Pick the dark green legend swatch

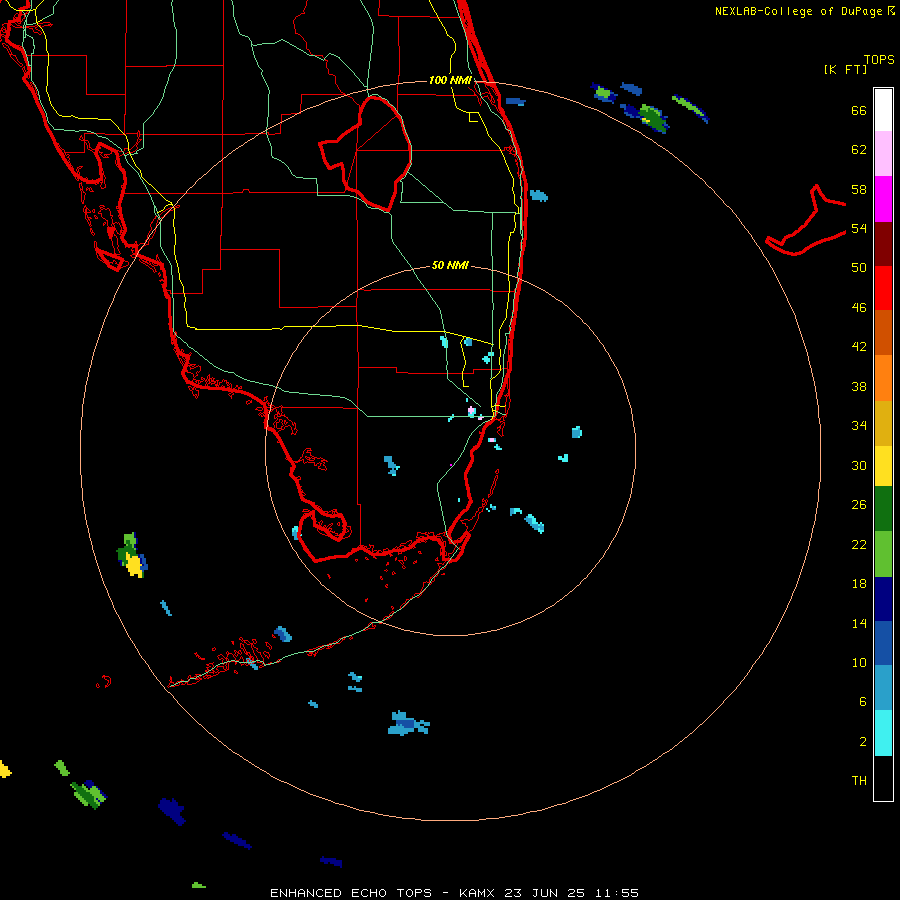[x=883, y=509]
